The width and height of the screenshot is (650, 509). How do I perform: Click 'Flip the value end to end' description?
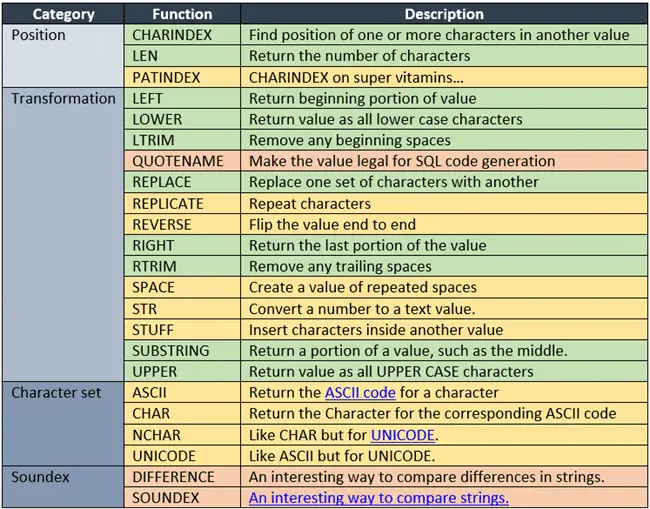[332, 225]
